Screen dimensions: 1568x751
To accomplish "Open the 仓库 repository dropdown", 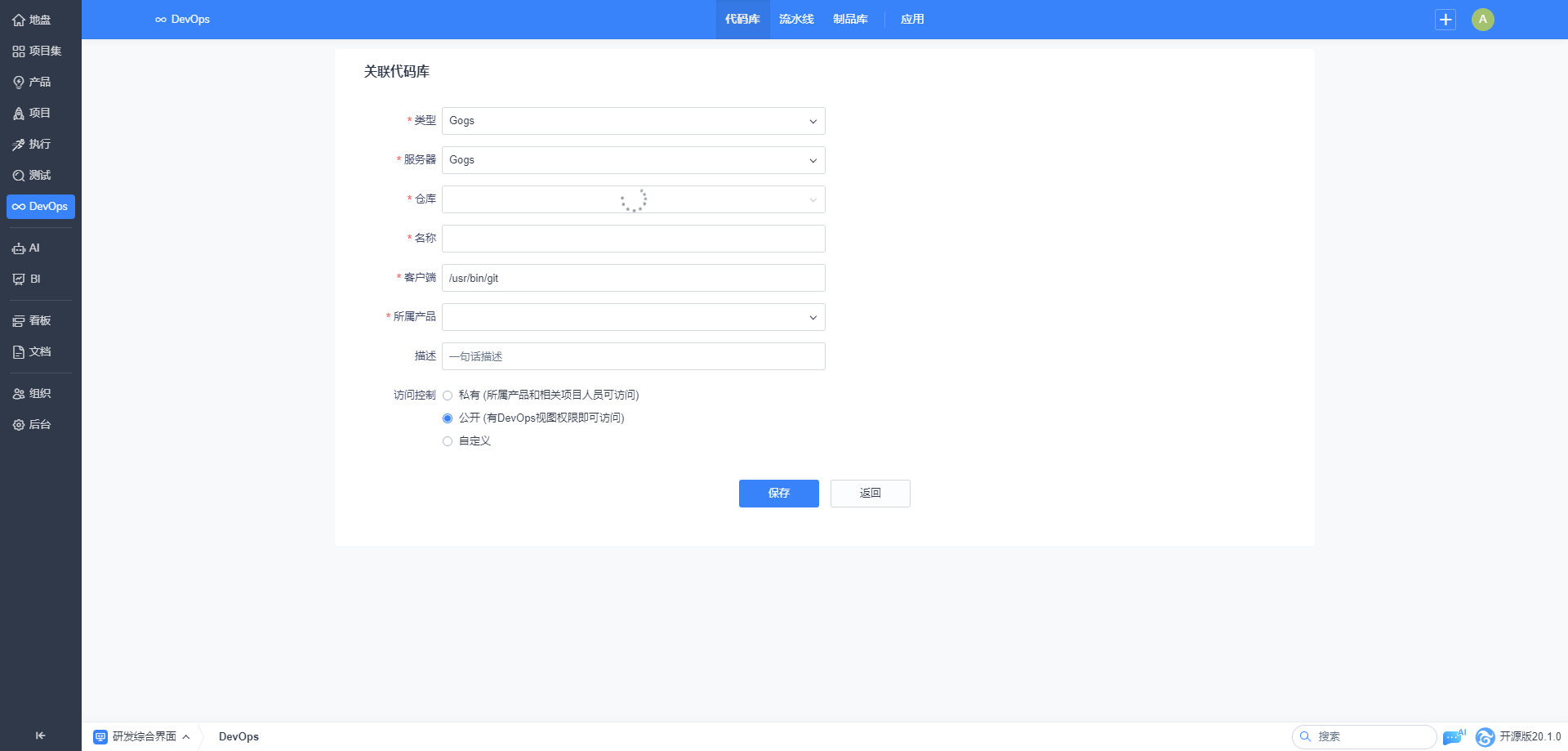I will (633, 199).
